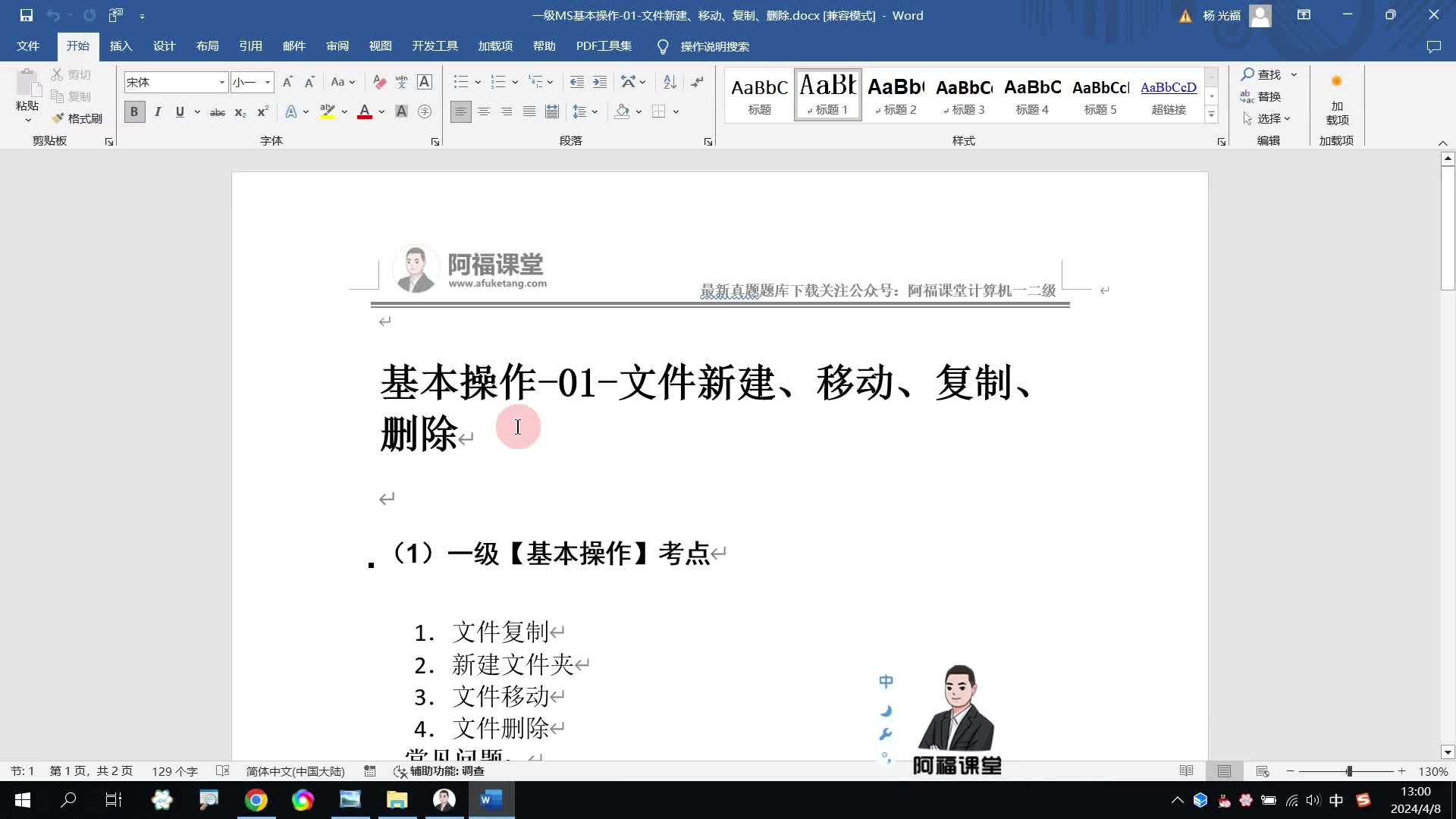Open the Styles pane launcher
Image resolution: width=1456 pixels, height=819 pixels.
(1221, 142)
